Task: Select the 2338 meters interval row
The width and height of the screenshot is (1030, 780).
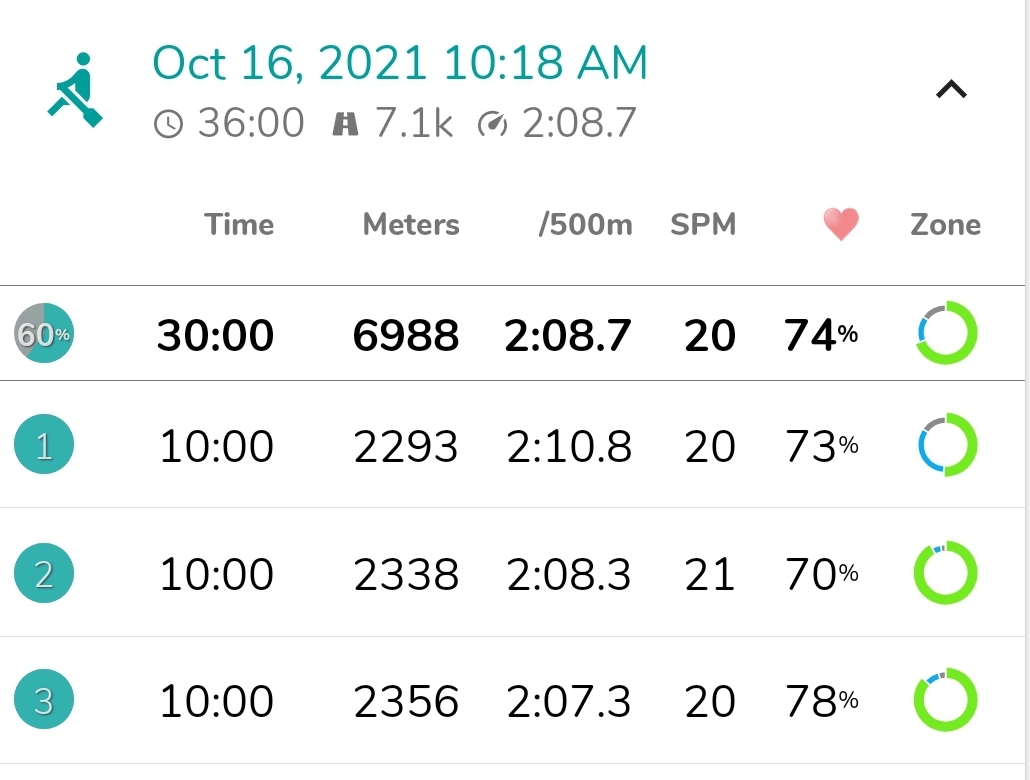Action: (x=512, y=572)
